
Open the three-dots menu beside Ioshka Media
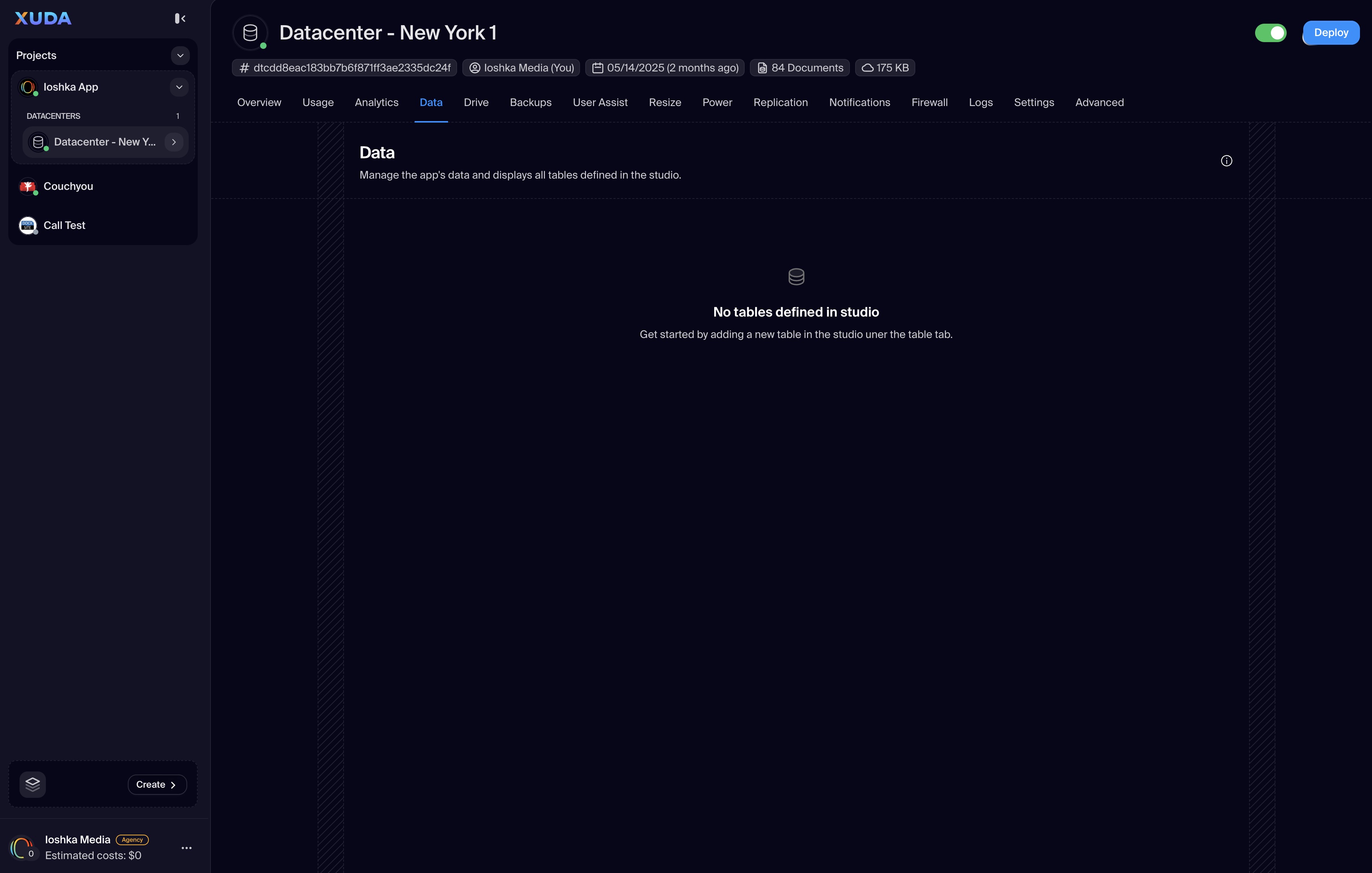186,847
